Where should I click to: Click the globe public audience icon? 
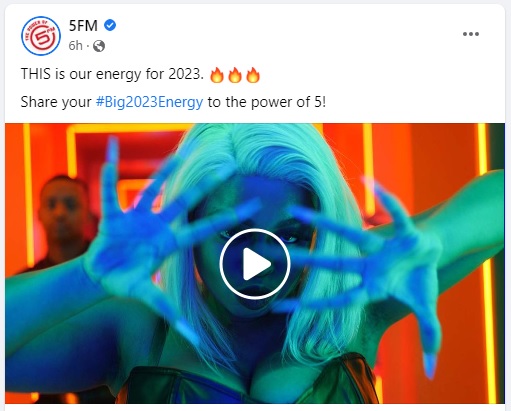pyautogui.click(x=99, y=46)
